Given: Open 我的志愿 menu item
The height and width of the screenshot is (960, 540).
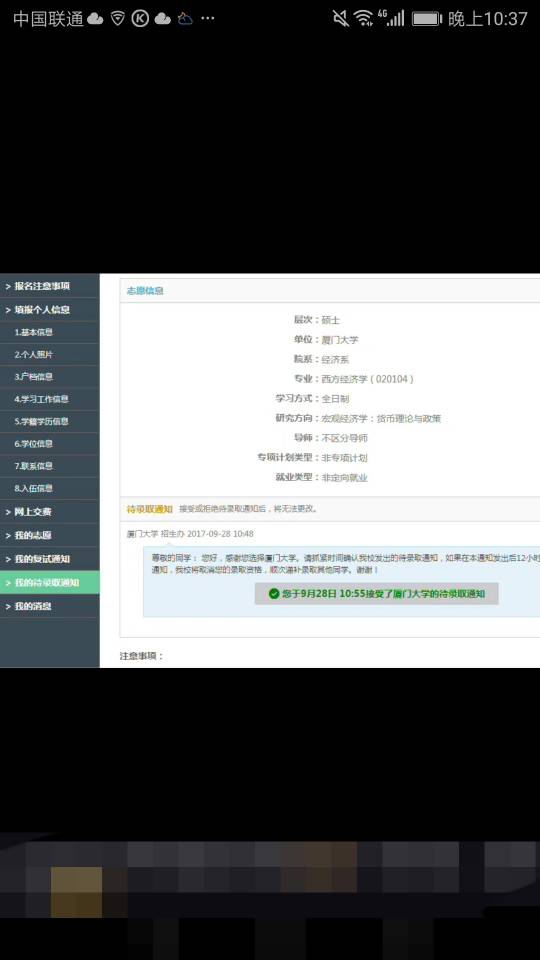Looking at the screenshot, I should pos(50,535).
